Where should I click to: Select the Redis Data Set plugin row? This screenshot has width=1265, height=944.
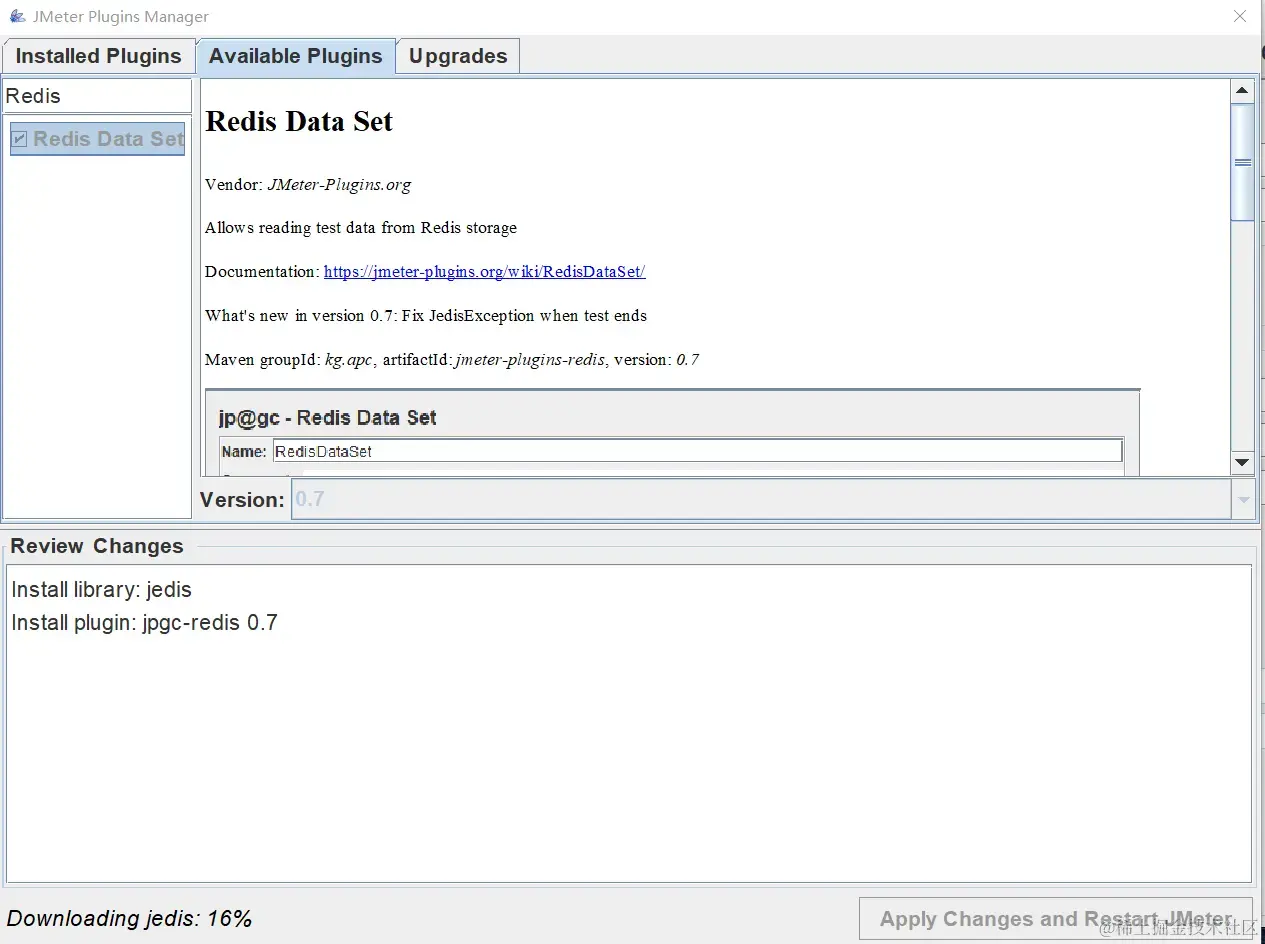[x=97, y=139]
